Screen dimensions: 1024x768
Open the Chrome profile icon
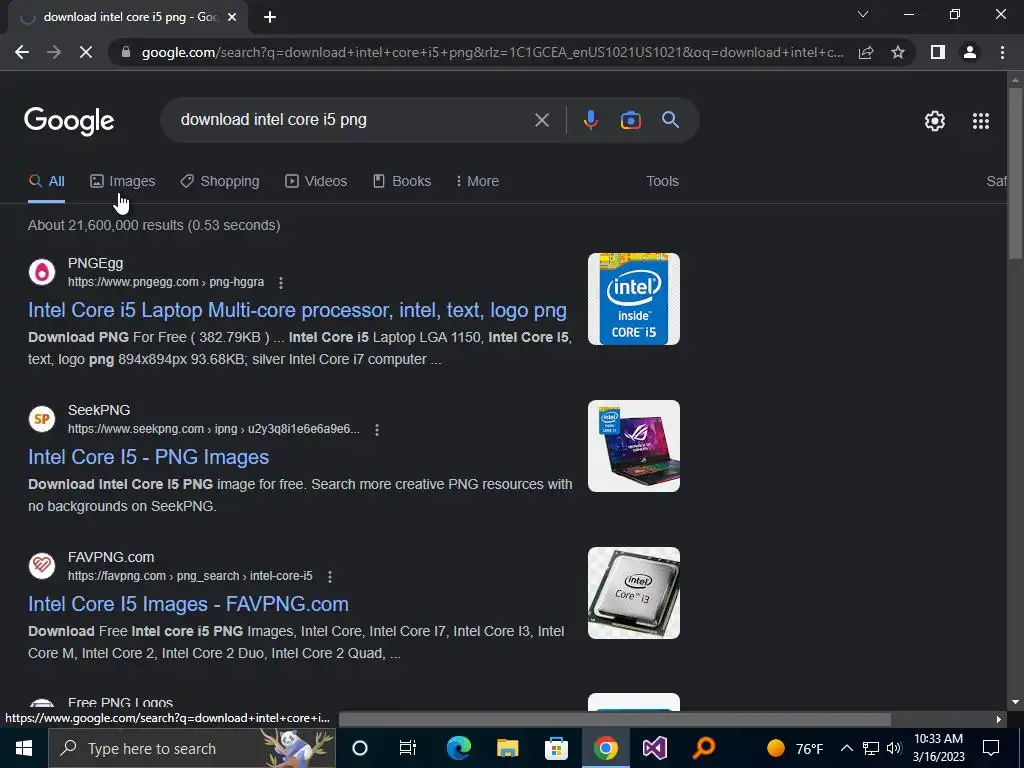(970, 52)
